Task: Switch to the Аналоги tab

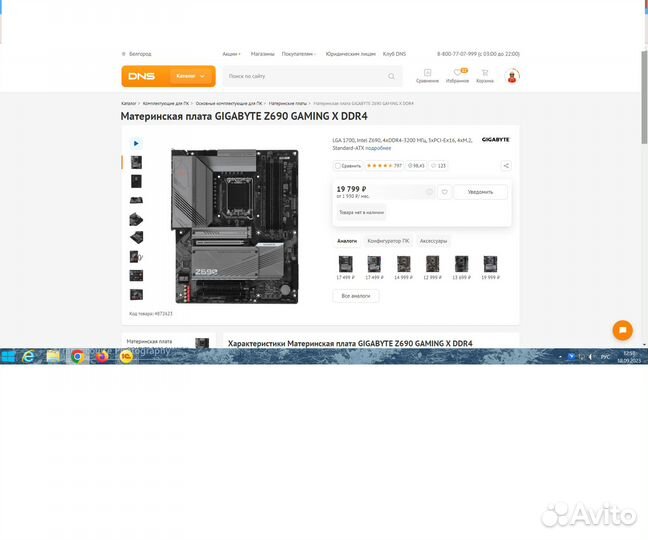Action: (347, 241)
